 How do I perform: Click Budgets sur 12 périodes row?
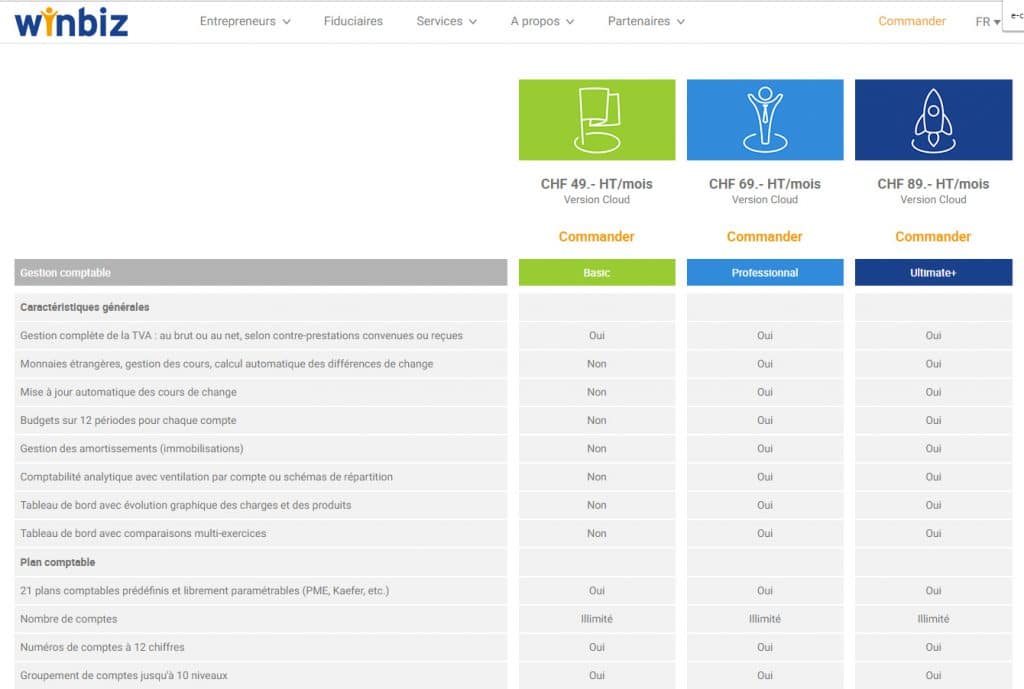[261, 420]
